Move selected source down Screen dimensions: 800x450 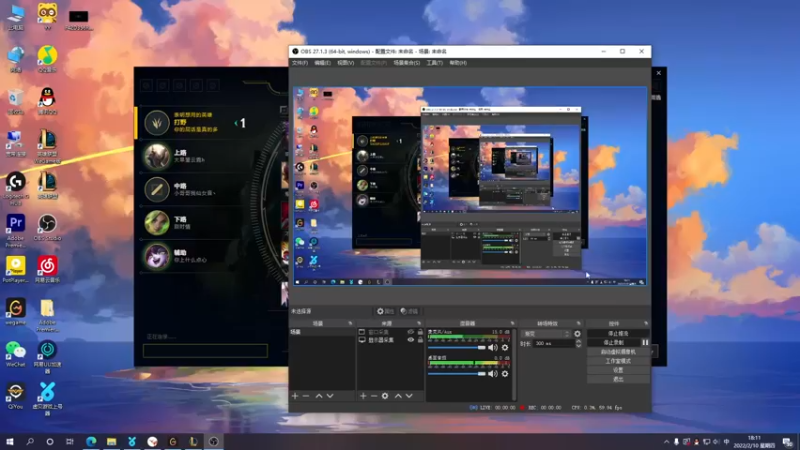pyautogui.click(x=409, y=396)
